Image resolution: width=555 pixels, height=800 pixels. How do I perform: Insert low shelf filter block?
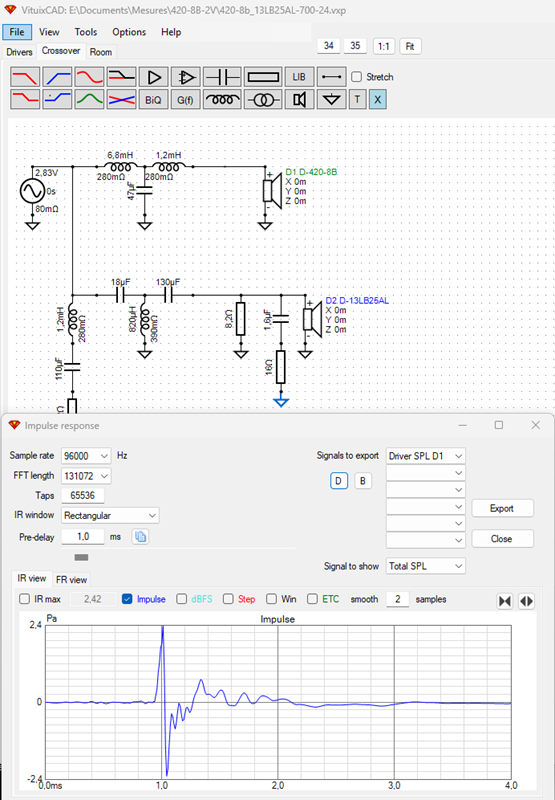(x=25, y=99)
